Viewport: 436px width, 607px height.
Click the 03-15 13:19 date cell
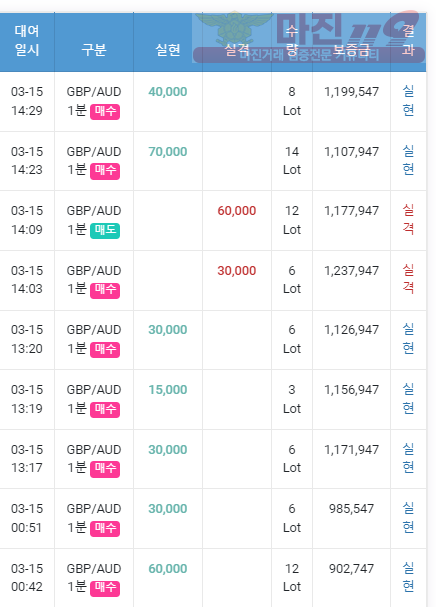[x=27, y=399]
